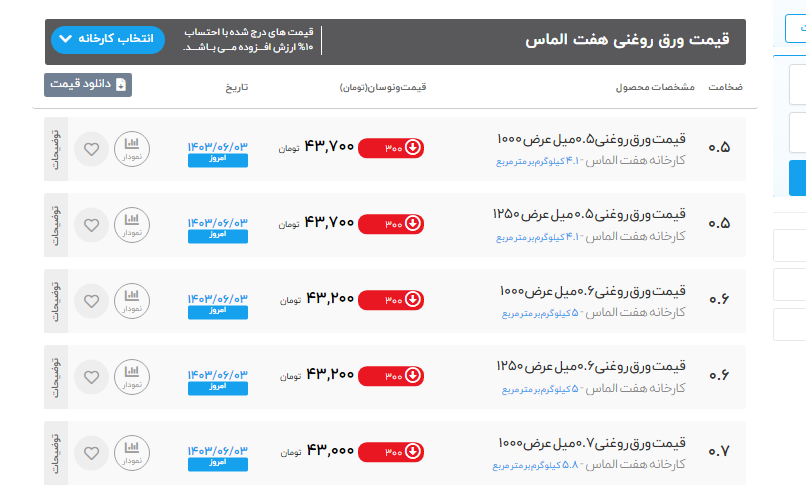This screenshot has height=489, width=806.
Task: Toggle the heart on the 0.6 عرض 1000 row
Action: [91, 301]
